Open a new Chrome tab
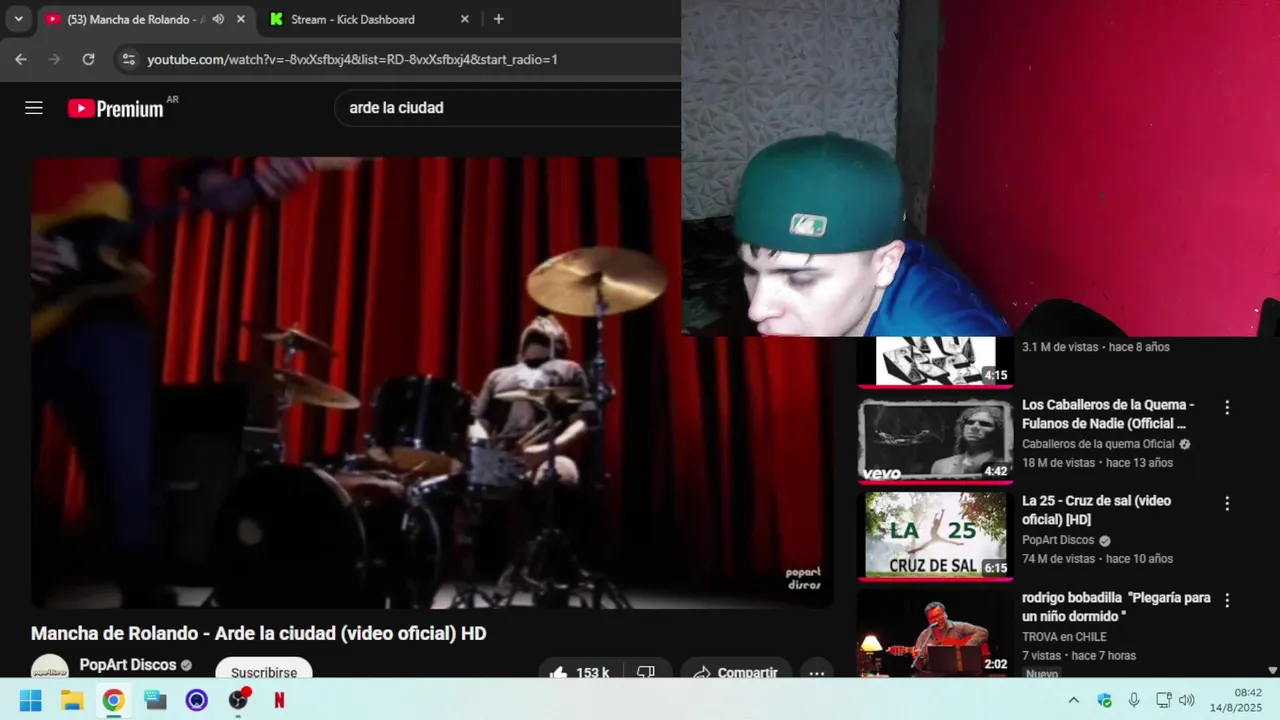 pyautogui.click(x=498, y=19)
